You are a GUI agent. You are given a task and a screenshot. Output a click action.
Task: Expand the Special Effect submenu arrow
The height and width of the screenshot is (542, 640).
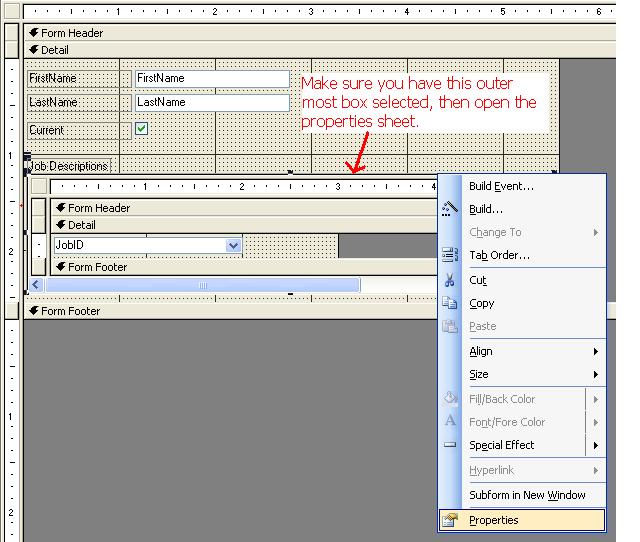pyautogui.click(x=596, y=445)
